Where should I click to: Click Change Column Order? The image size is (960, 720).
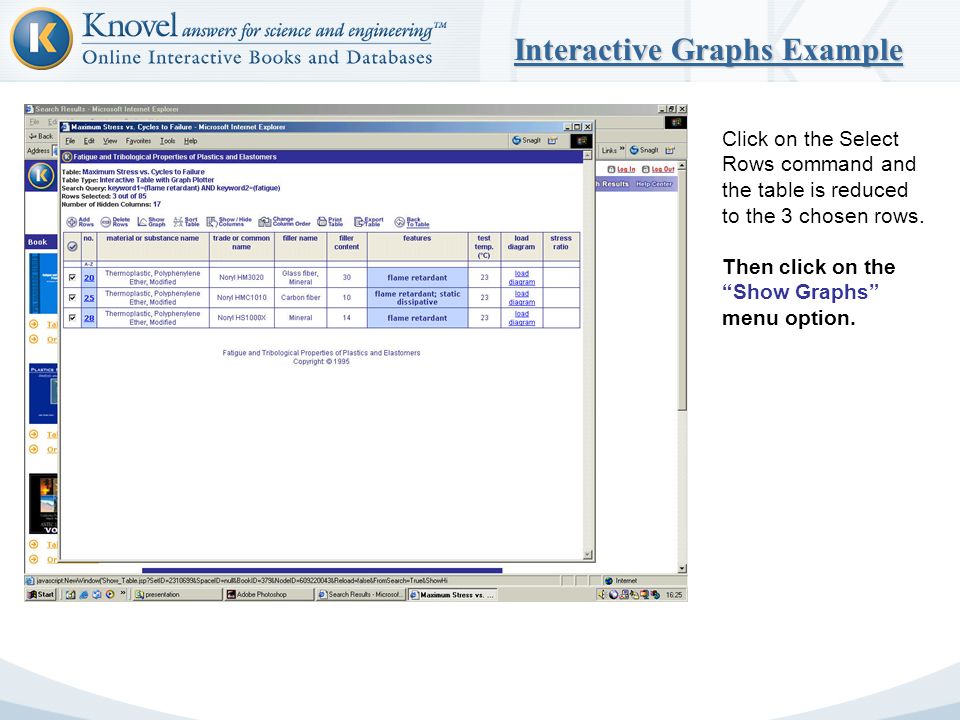pos(284,222)
